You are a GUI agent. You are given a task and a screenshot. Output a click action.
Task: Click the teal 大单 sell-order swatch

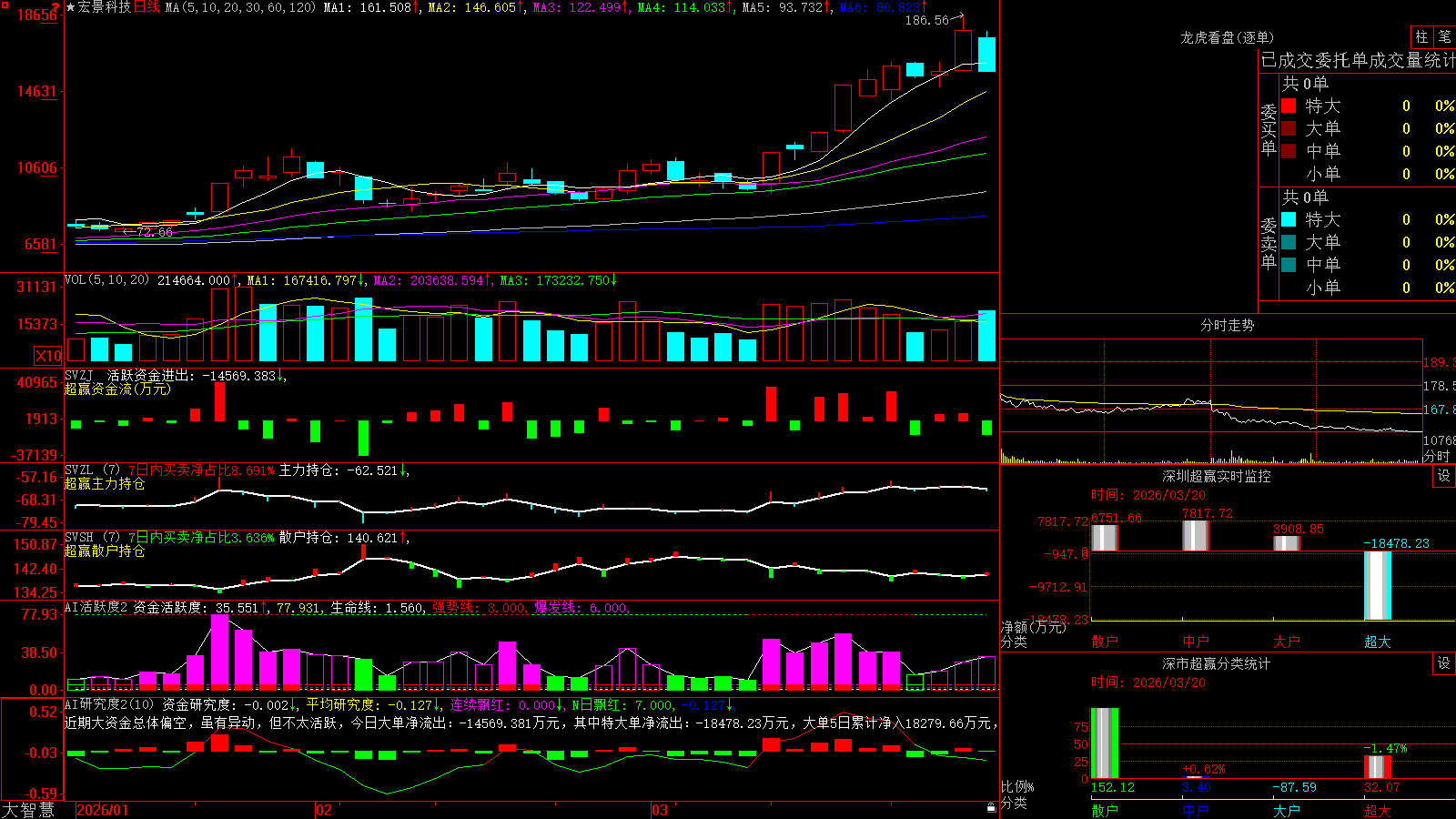point(1289,242)
